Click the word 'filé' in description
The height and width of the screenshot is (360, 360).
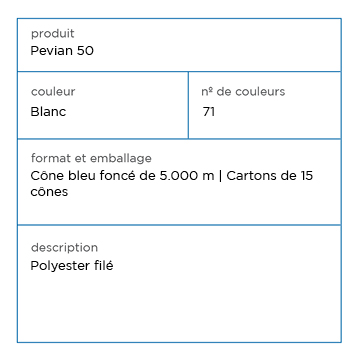(103, 266)
